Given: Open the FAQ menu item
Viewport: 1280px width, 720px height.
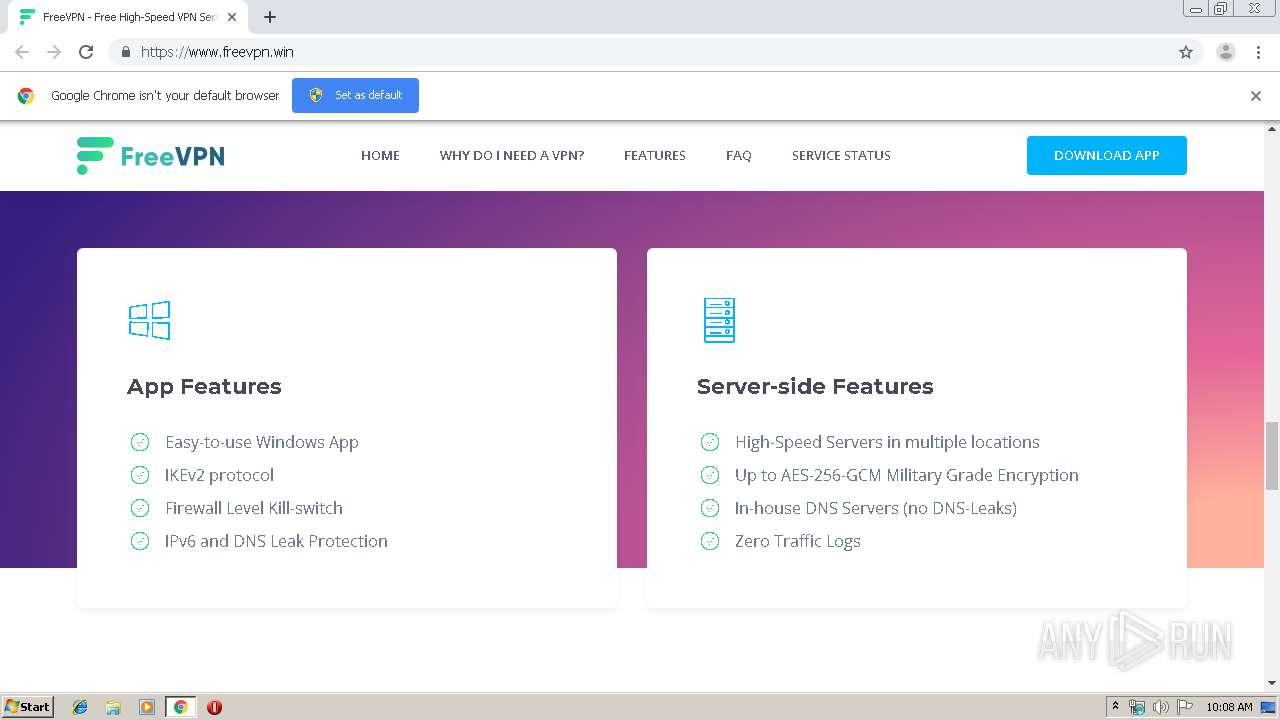Looking at the screenshot, I should 739,156.
